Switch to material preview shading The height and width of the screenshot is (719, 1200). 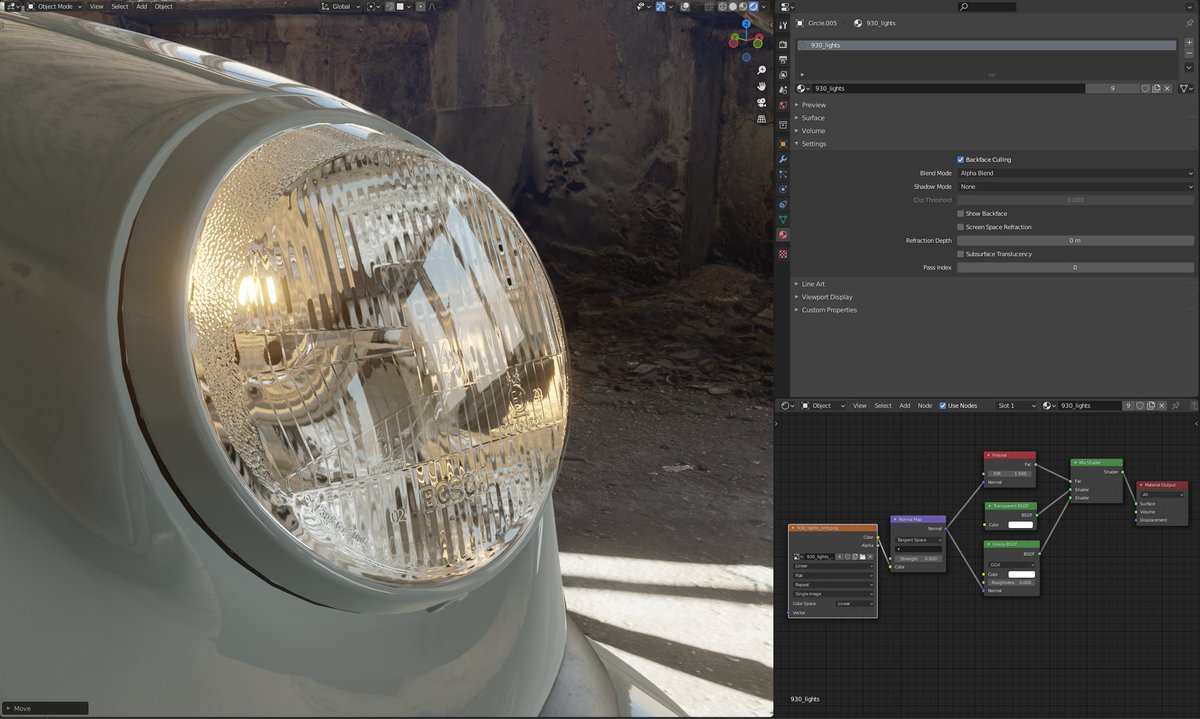click(743, 7)
